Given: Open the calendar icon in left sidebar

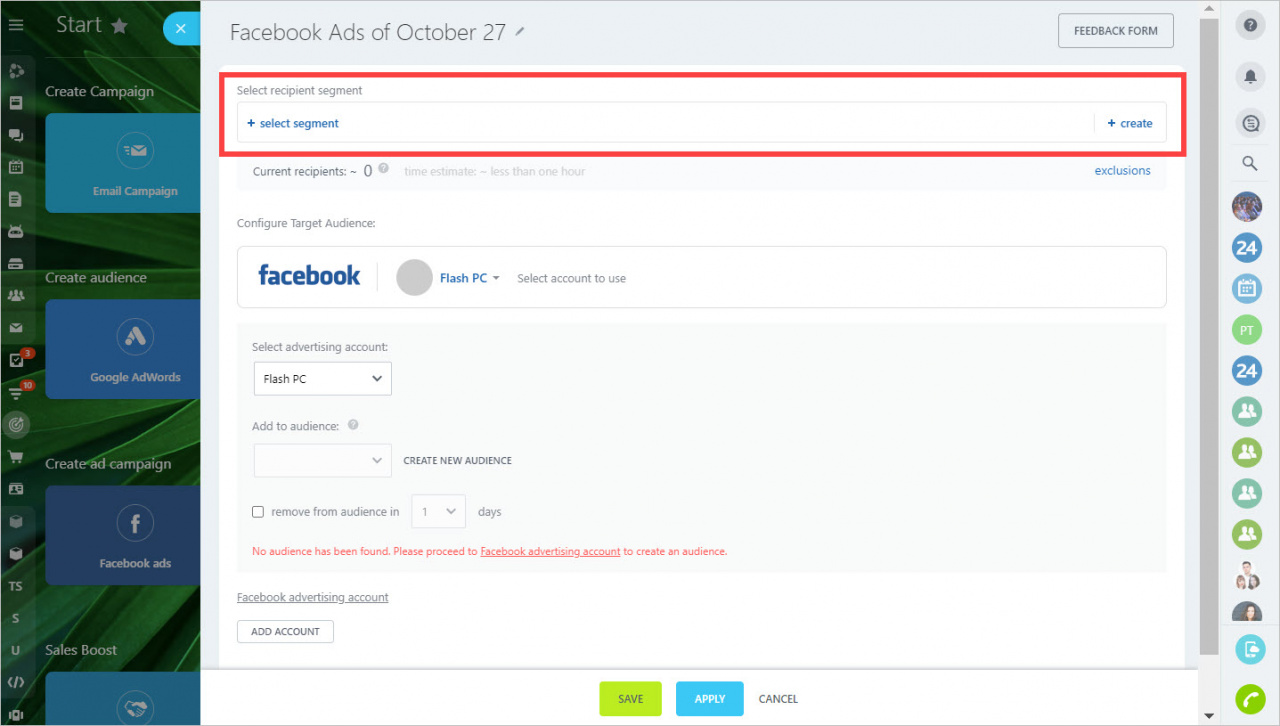Looking at the screenshot, I should (15, 168).
